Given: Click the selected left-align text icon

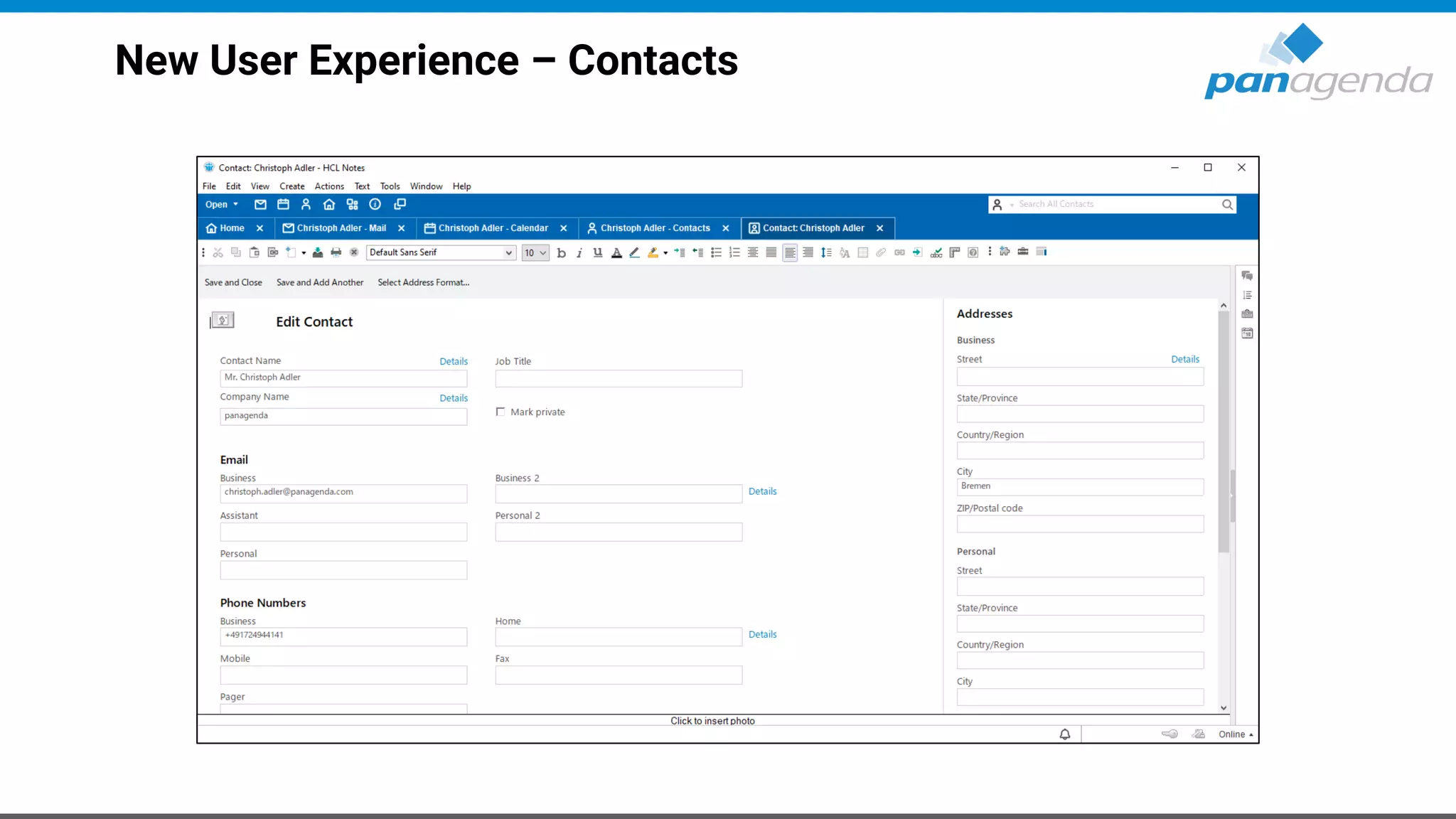Looking at the screenshot, I should click(x=790, y=252).
